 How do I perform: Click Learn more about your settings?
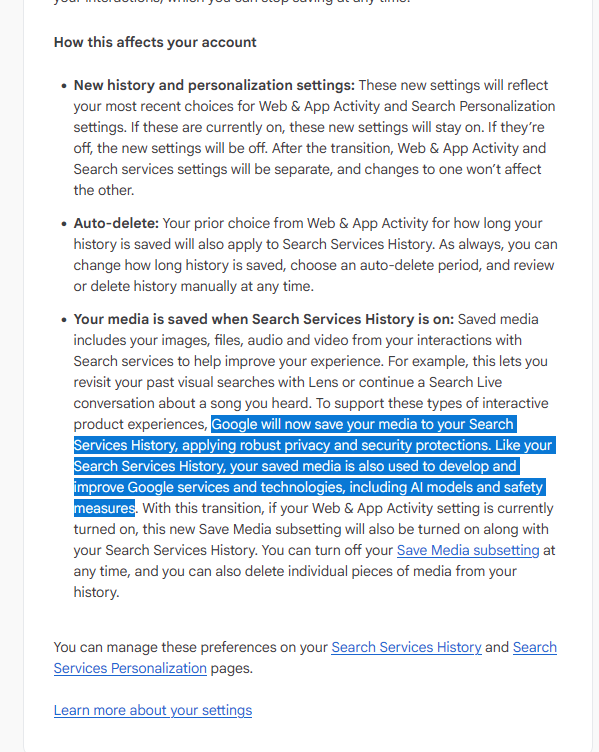[x=153, y=710]
